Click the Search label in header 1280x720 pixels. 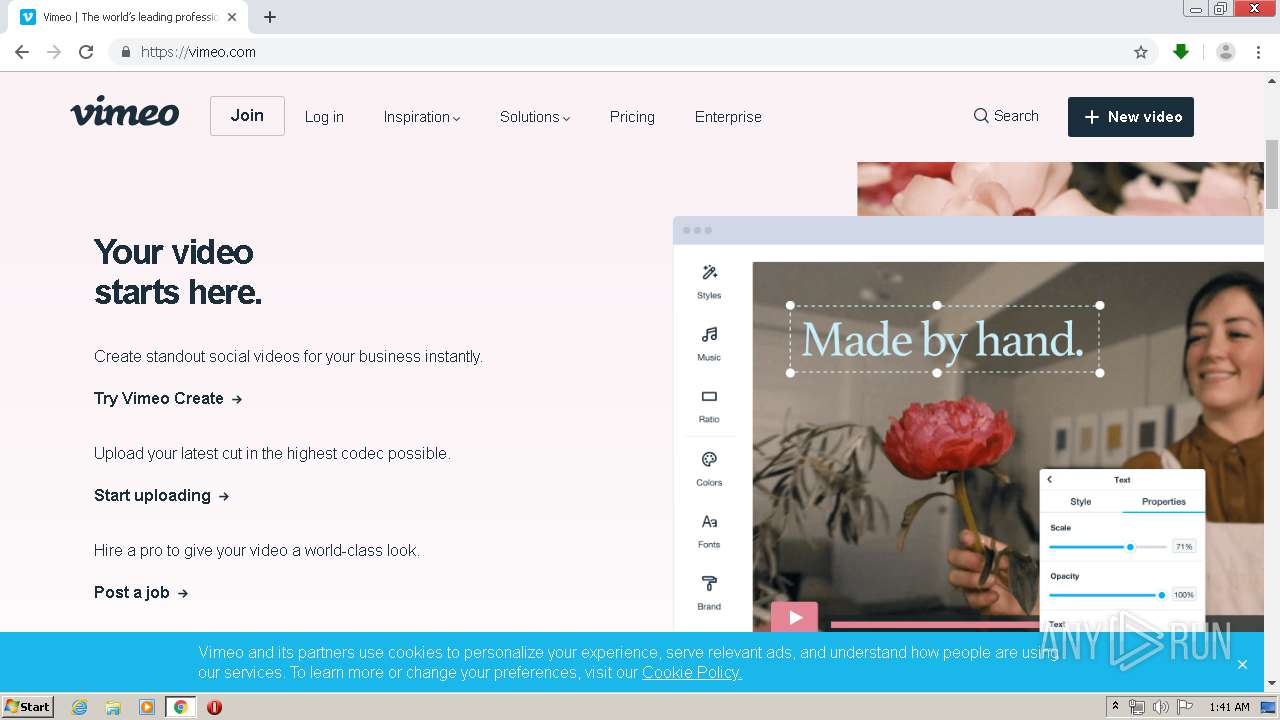click(1016, 116)
